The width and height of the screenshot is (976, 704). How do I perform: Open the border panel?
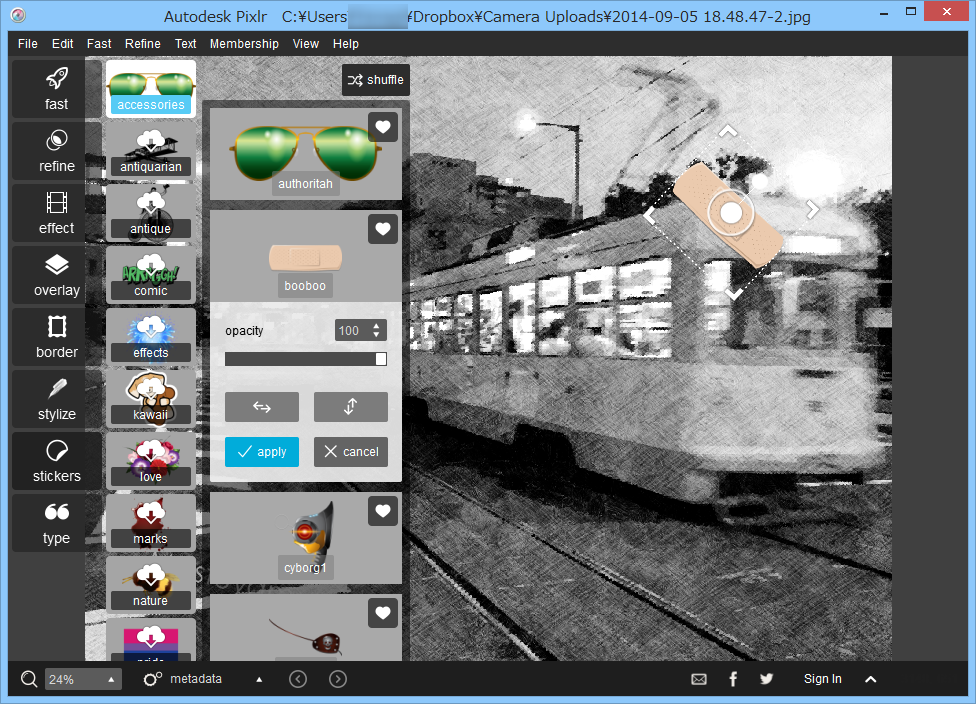point(56,337)
